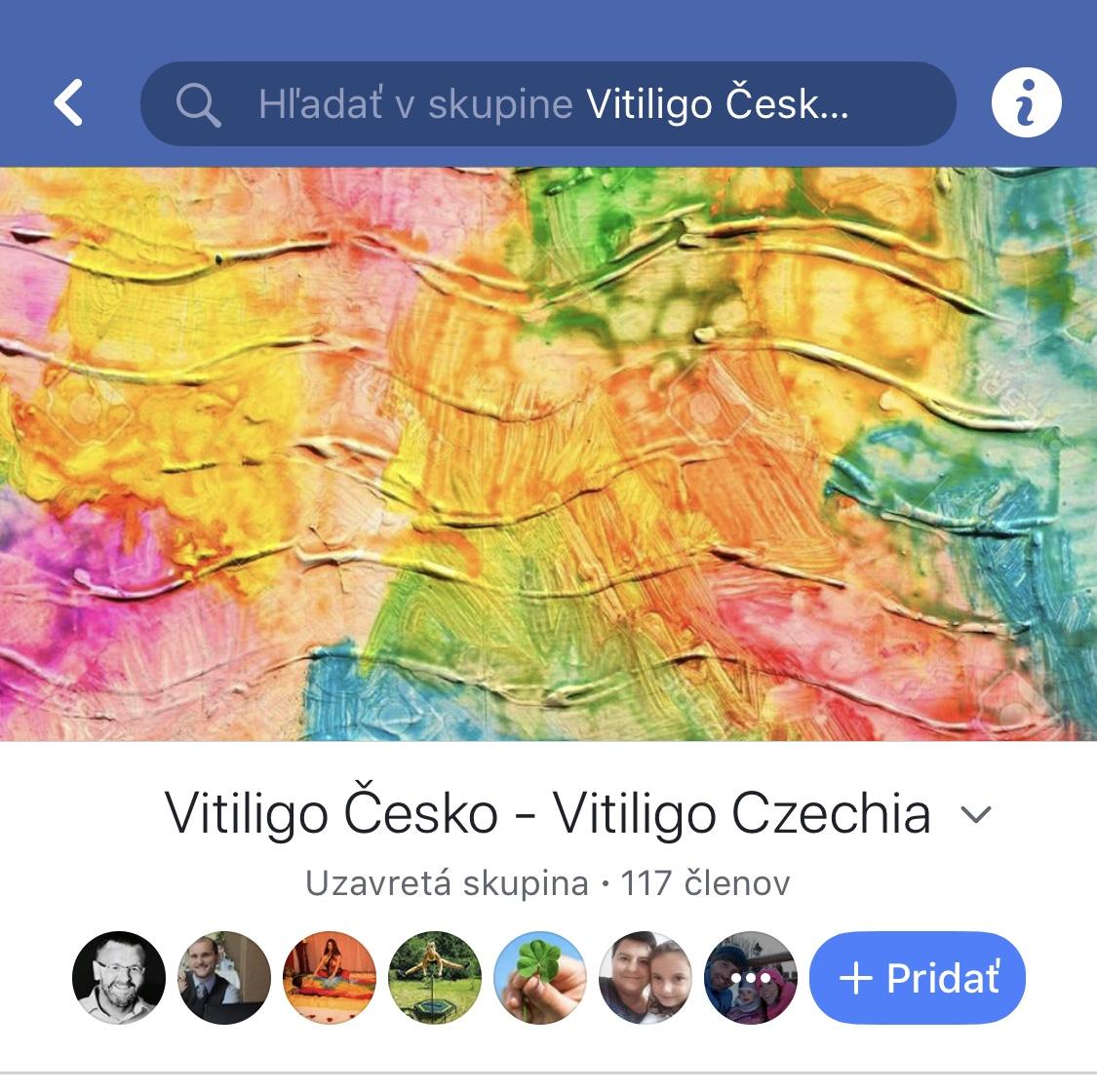
Task: Show more members via three-dots avatar
Action: (751, 977)
